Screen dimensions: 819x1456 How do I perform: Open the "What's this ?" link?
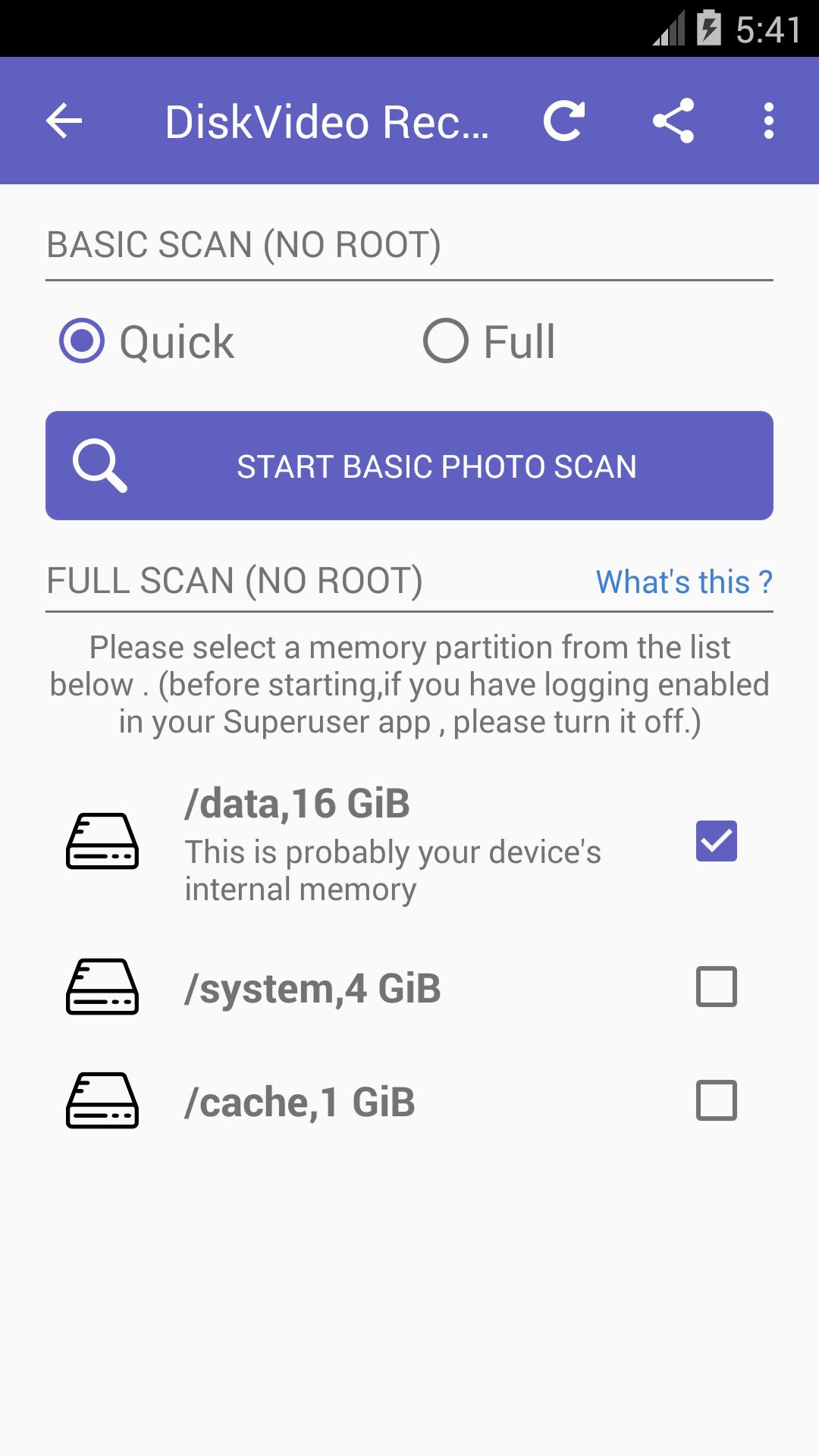click(x=683, y=582)
